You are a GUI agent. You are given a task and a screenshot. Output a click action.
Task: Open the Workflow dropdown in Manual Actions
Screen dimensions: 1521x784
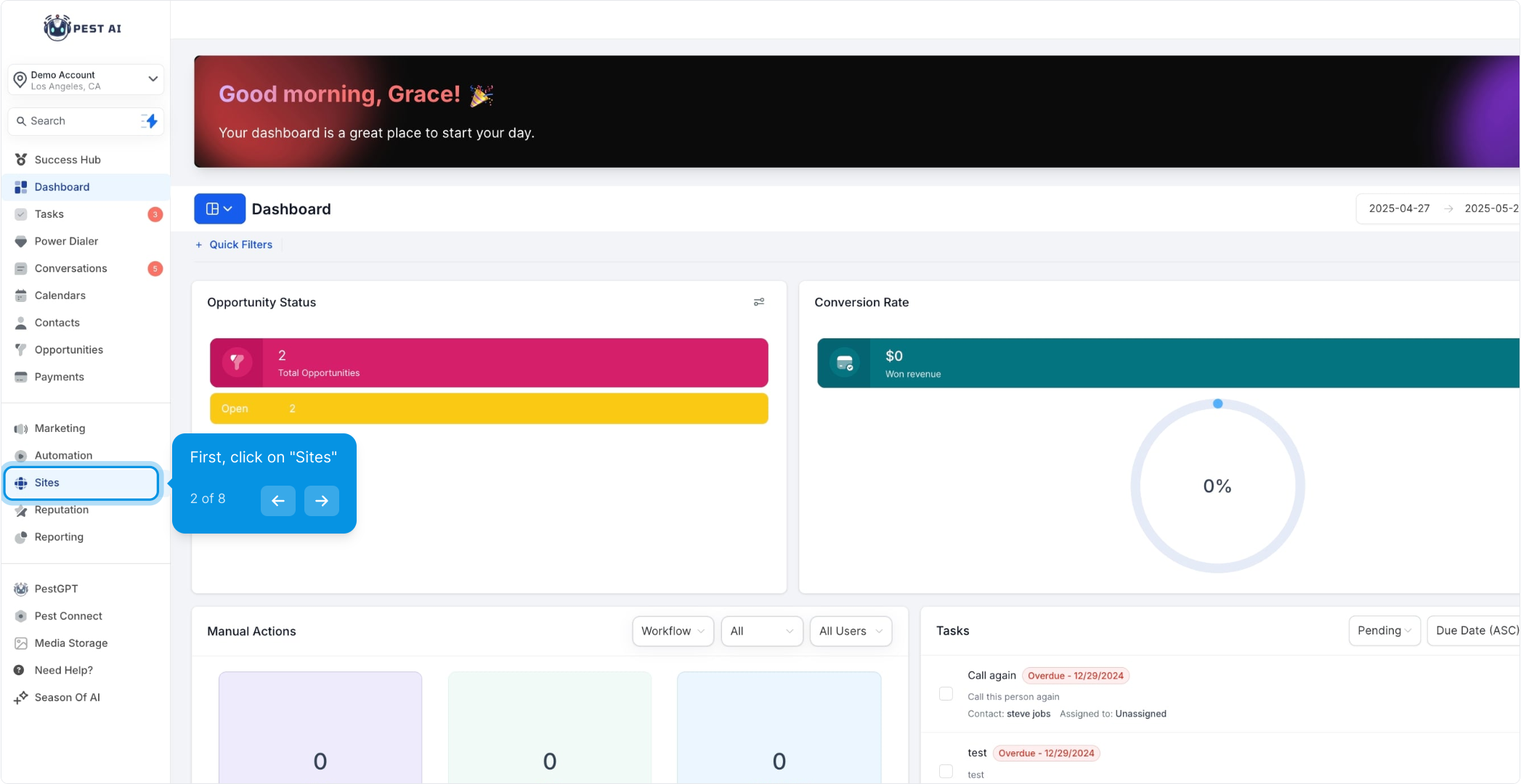point(673,632)
